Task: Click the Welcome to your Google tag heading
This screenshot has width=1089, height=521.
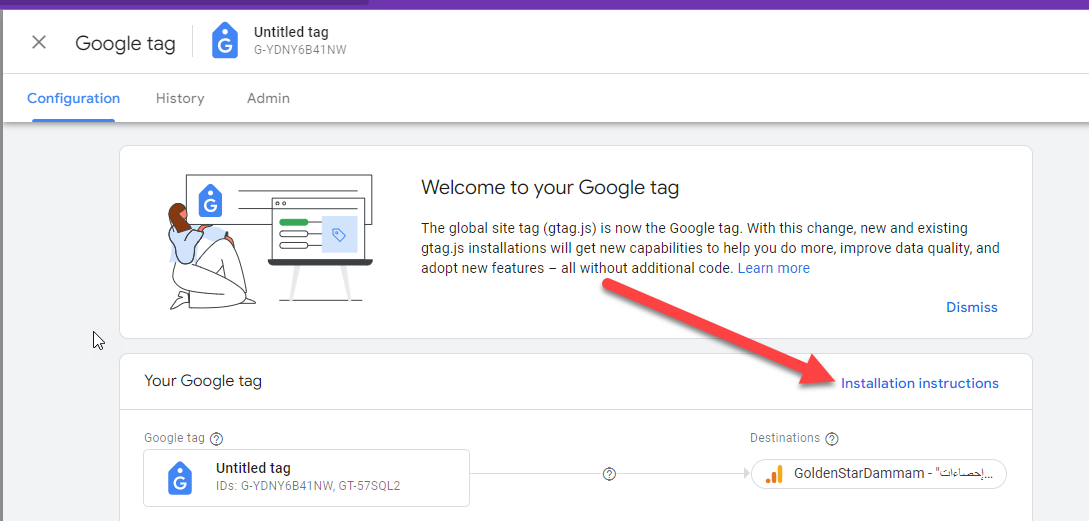Action: 550,188
